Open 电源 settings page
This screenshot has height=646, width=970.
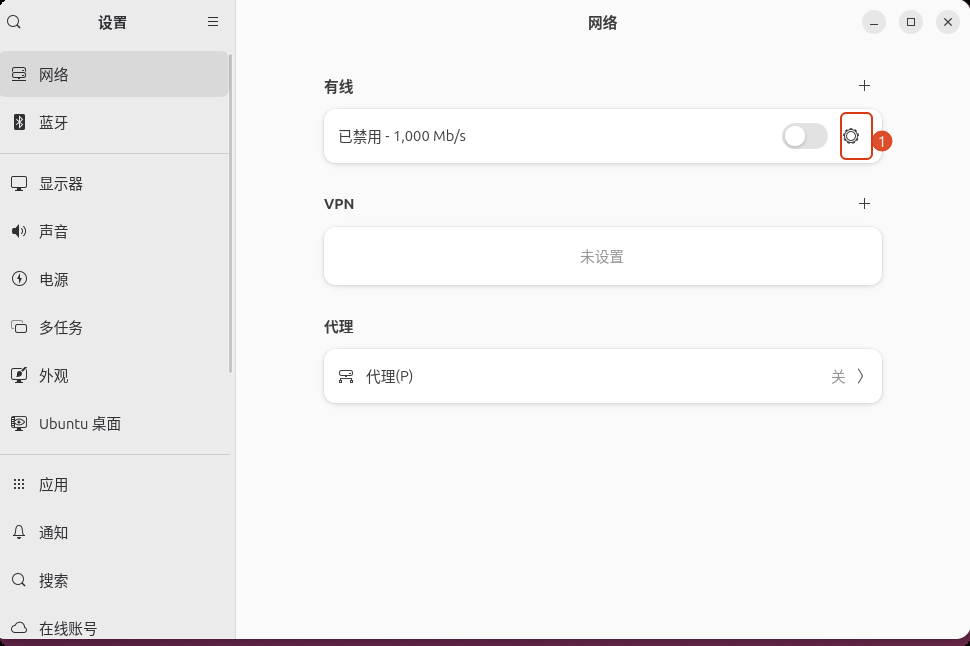click(114, 279)
